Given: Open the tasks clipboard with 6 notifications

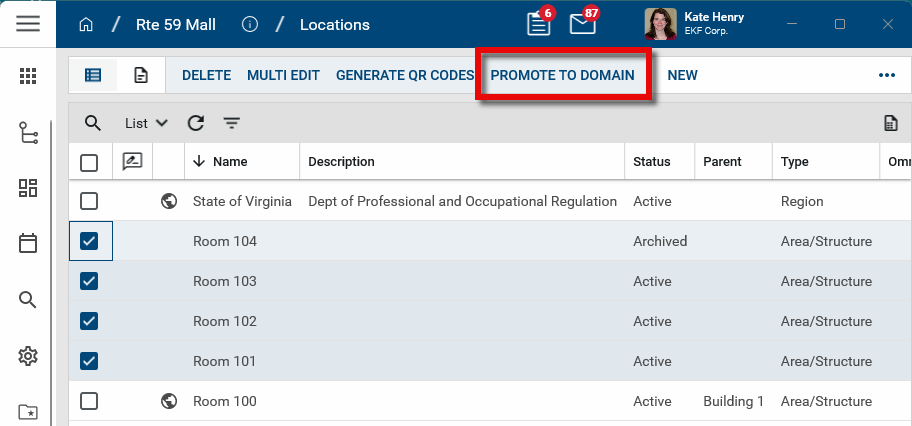Looking at the screenshot, I should [538, 24].
